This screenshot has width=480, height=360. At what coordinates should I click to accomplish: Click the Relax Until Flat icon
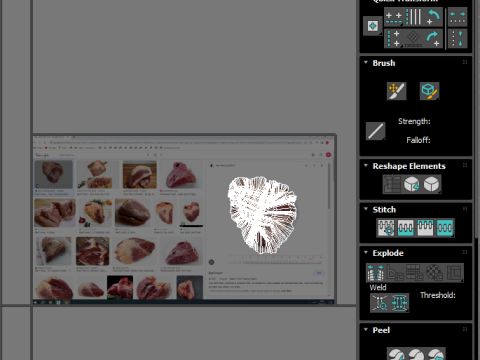[412, 184]
